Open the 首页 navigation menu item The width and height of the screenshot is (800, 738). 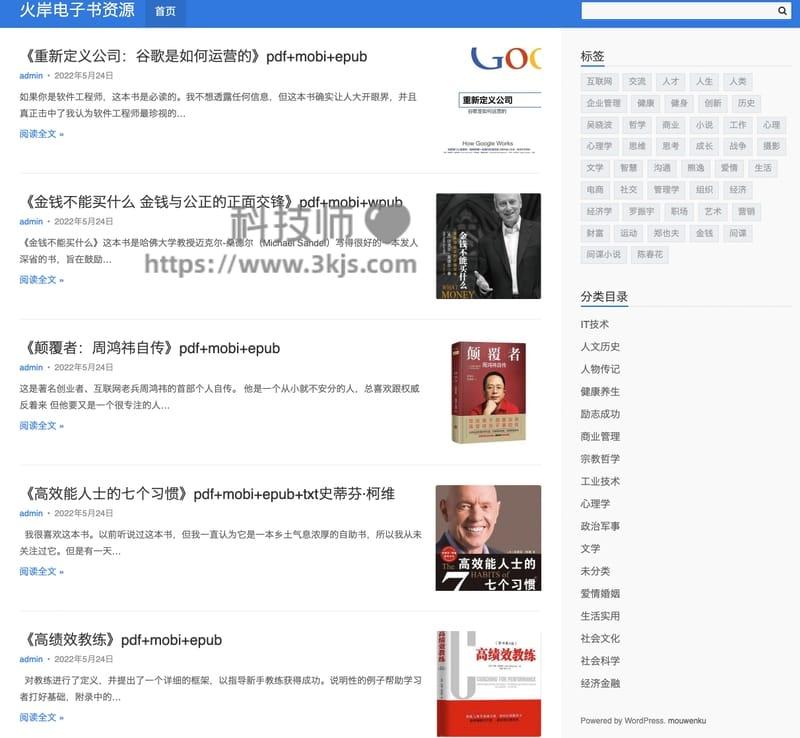point(165,11)
